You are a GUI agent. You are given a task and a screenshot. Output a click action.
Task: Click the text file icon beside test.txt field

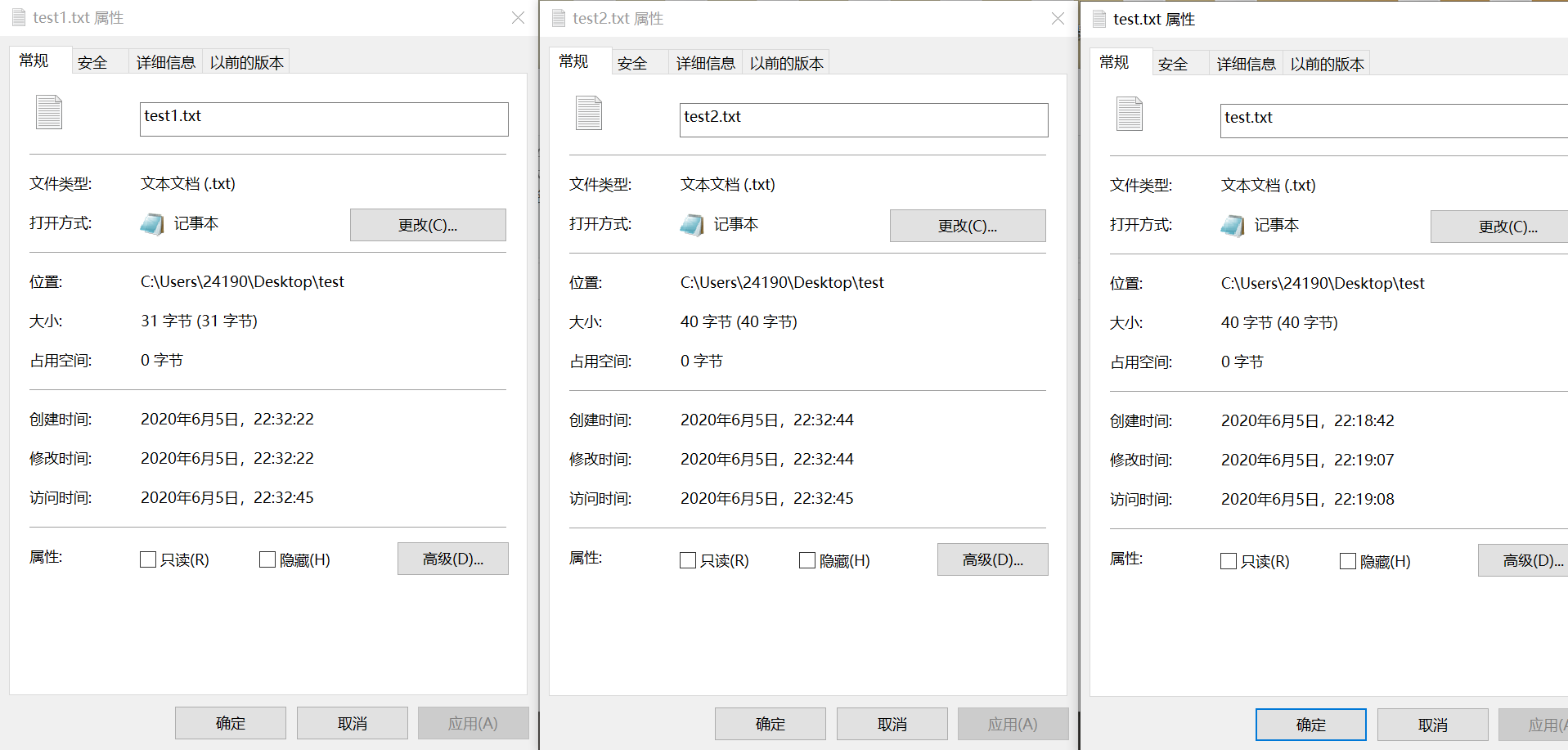(x=1130, y=115)
